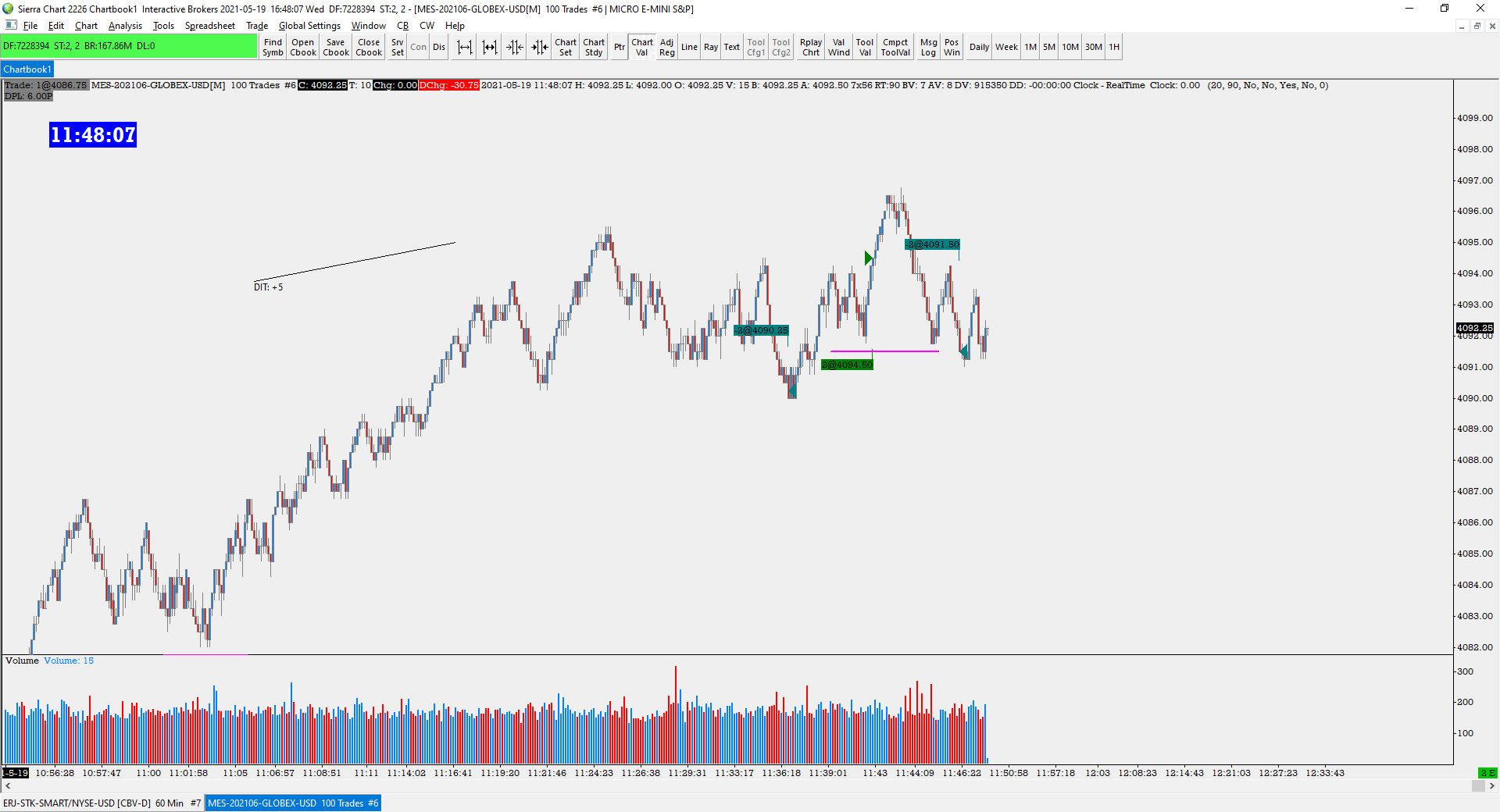Open the Pos Win window

tap(952, 48)
